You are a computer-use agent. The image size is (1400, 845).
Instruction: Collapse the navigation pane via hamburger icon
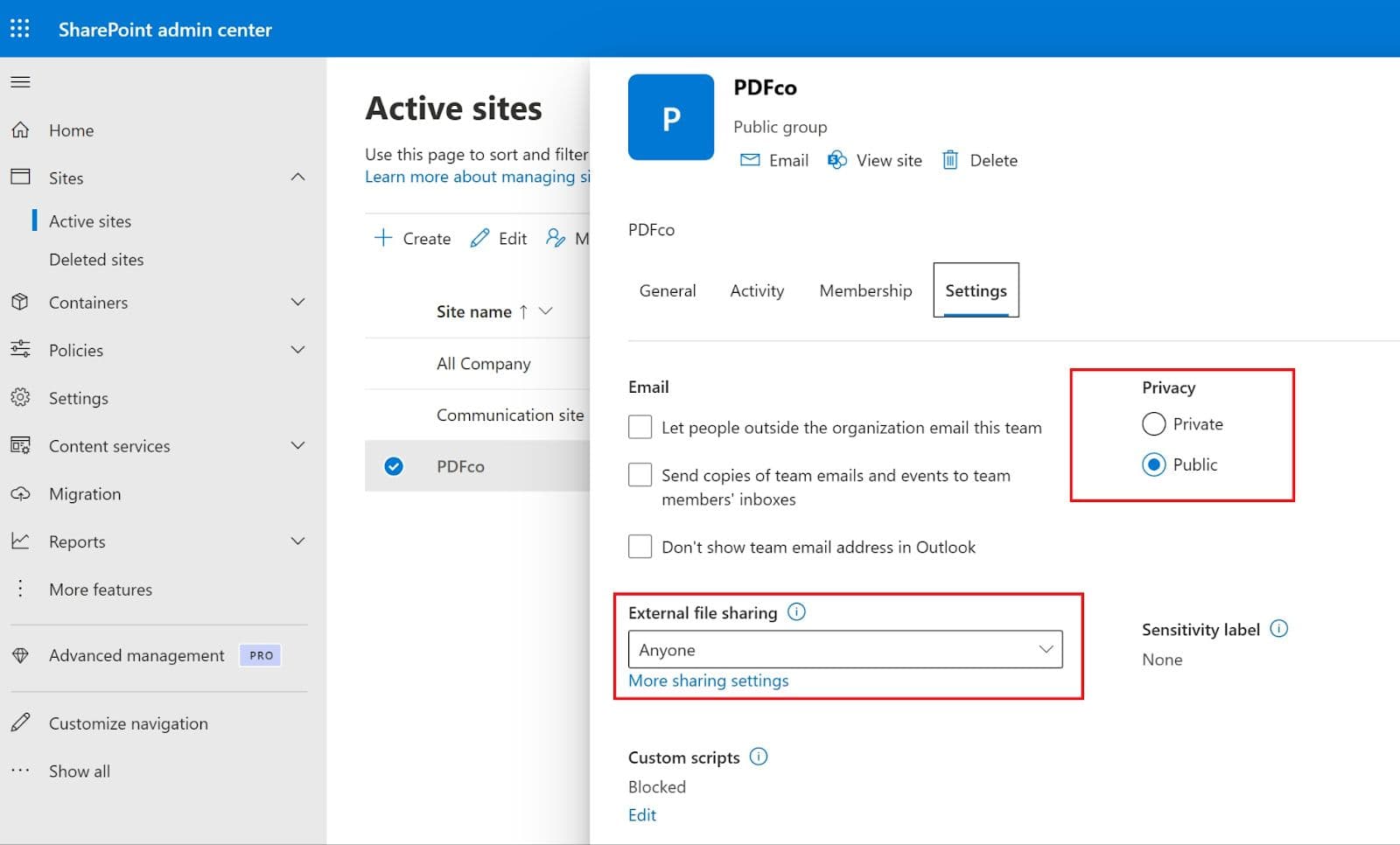19,81
